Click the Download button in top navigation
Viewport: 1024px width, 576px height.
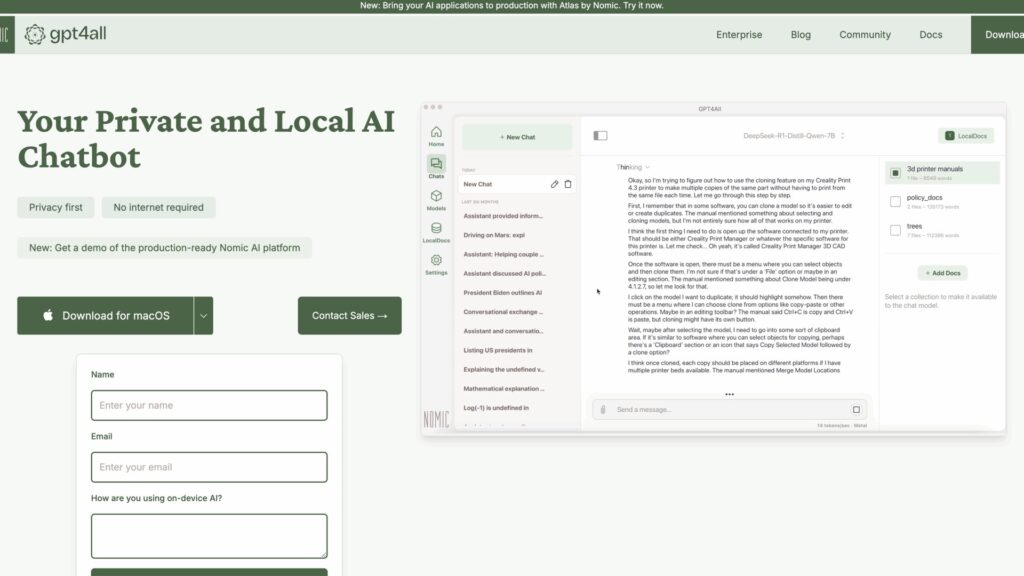click(x=997, y=35)
